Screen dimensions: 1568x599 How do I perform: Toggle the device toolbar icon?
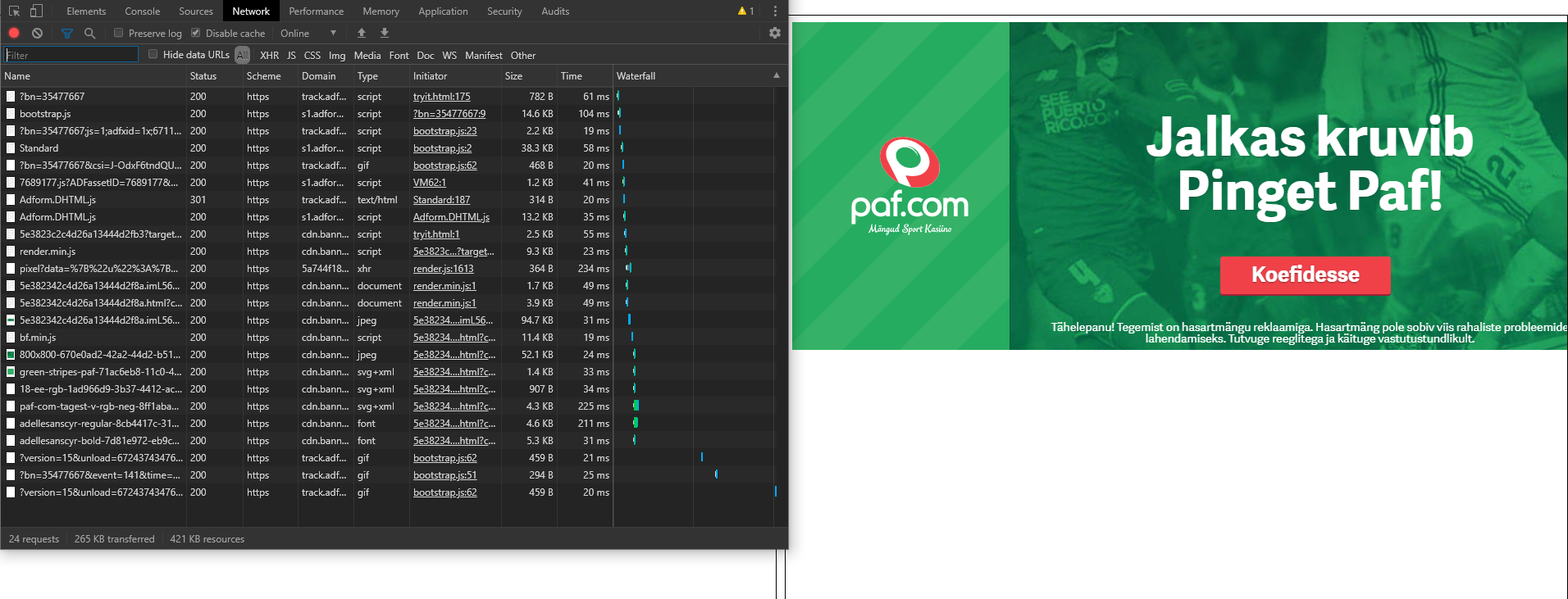[36, 11]
